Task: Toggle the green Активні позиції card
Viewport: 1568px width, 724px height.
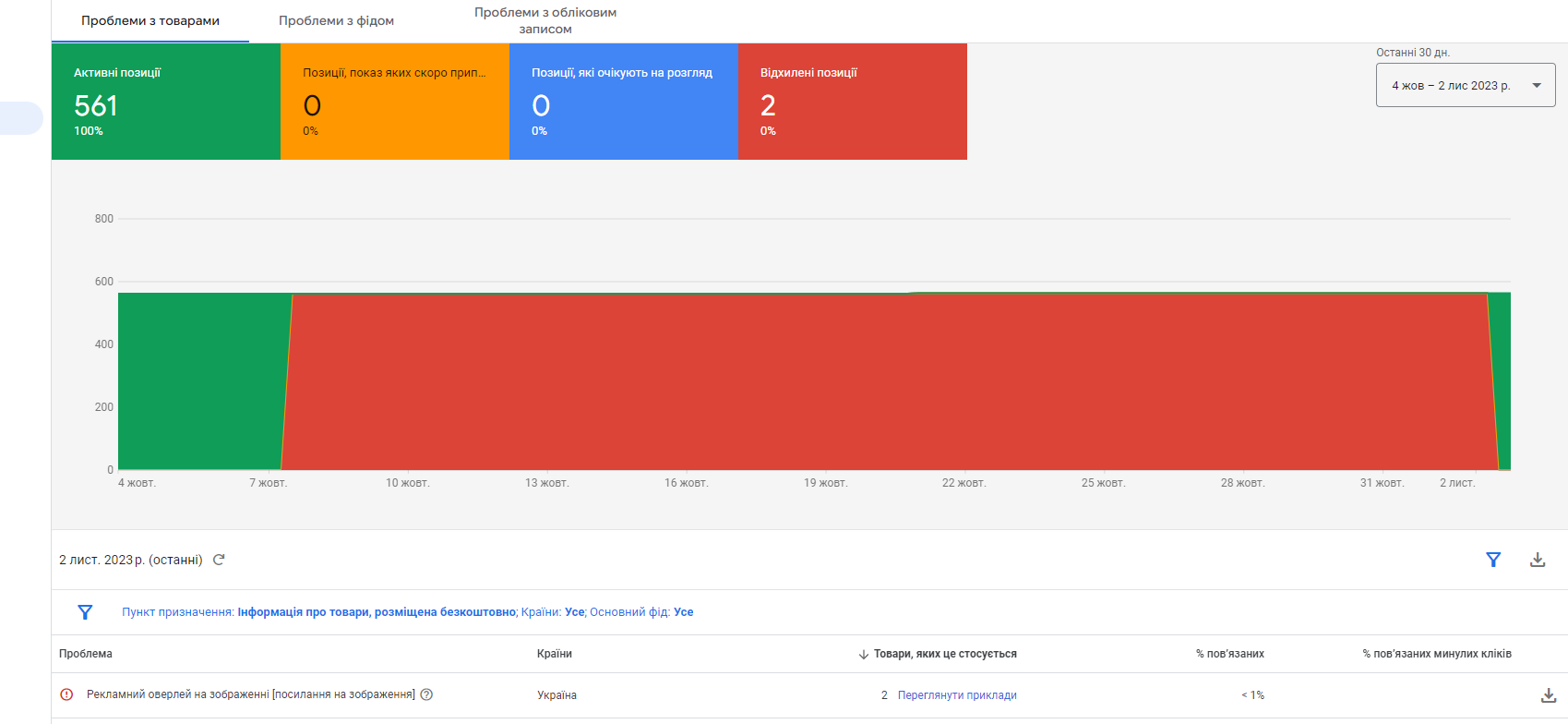Action: click(x=166, y=102)
